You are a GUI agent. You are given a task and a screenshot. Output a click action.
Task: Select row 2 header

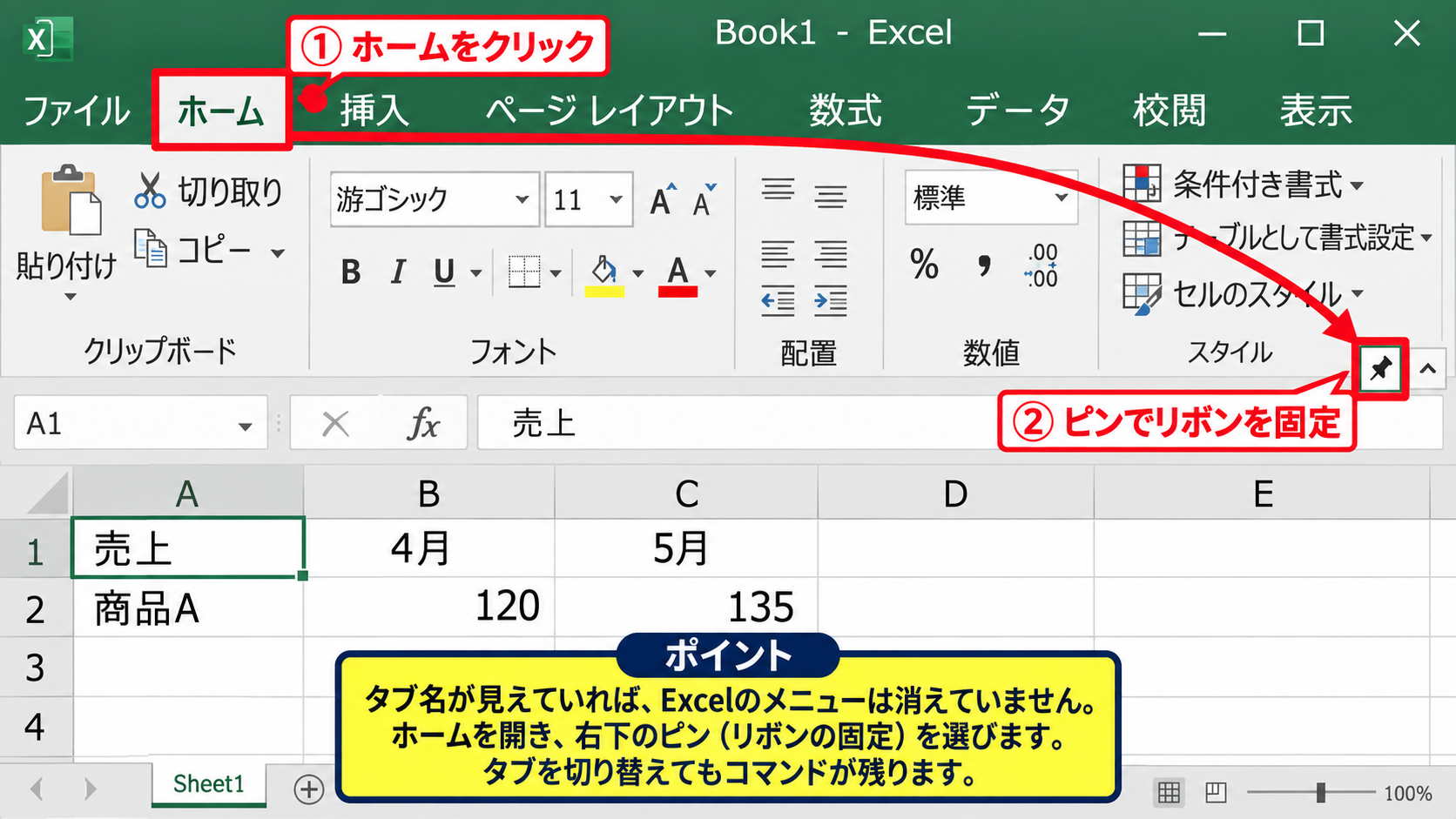coord(35,608)
